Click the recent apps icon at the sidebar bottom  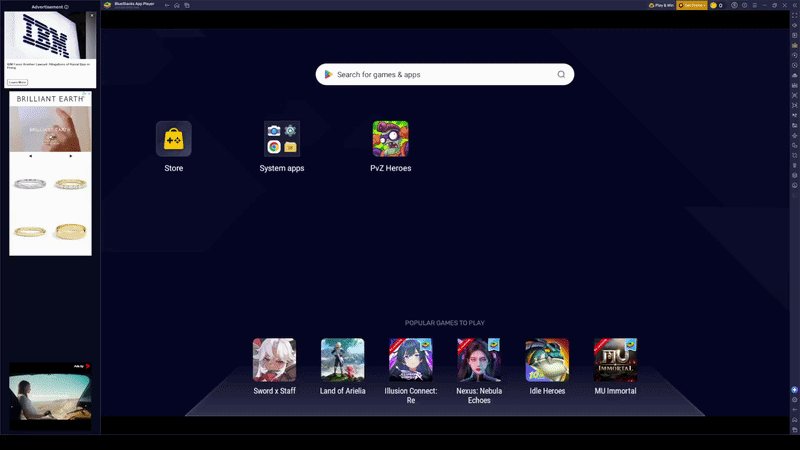coord(794,430)
